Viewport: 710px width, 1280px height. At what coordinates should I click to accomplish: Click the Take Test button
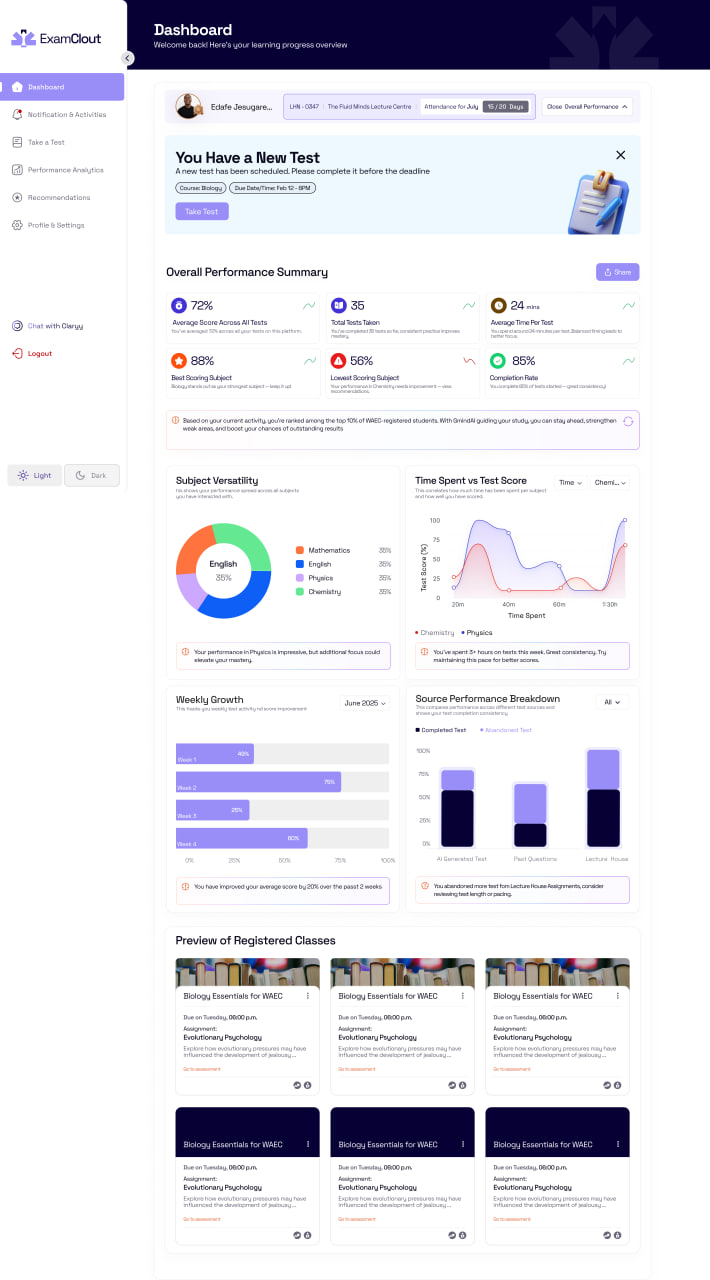pyautogui.click(x=202, y=212)
